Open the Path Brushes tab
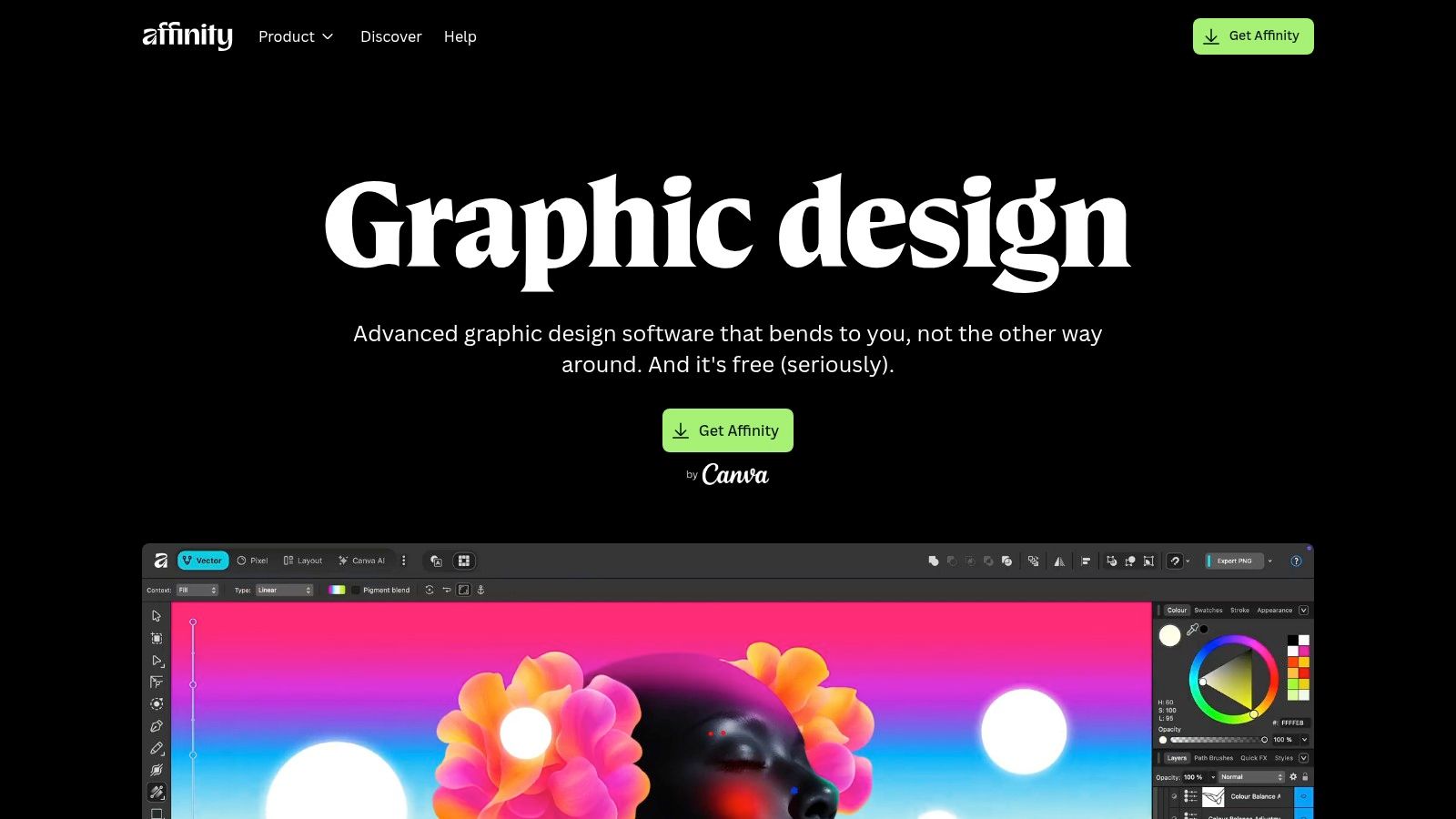Screen dimensions: 1456x819 click(x=1213, y=758)
